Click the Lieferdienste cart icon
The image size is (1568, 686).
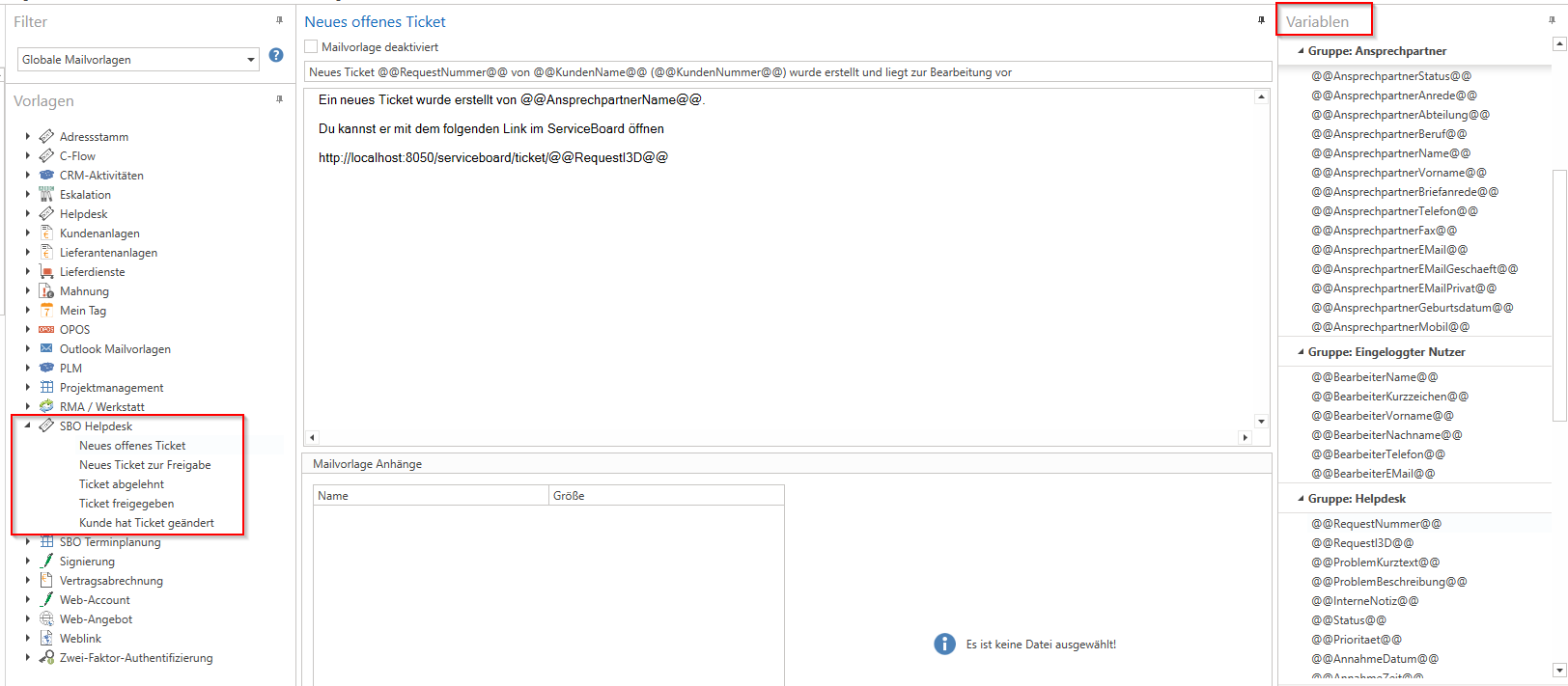point(46,272)
